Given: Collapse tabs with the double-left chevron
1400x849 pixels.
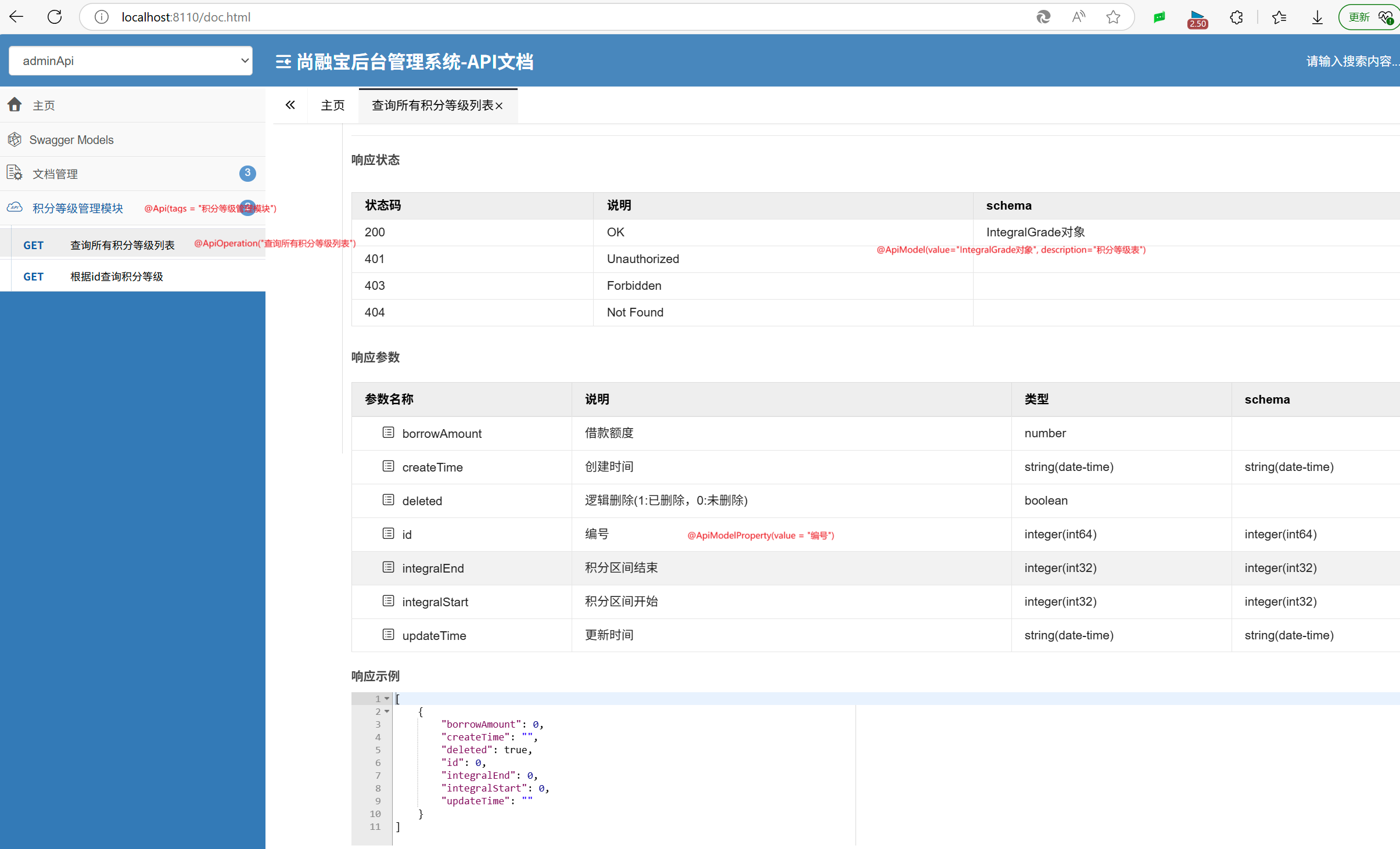Looking at the screenshot, I should pyautogui.click(x=290, y=105).
